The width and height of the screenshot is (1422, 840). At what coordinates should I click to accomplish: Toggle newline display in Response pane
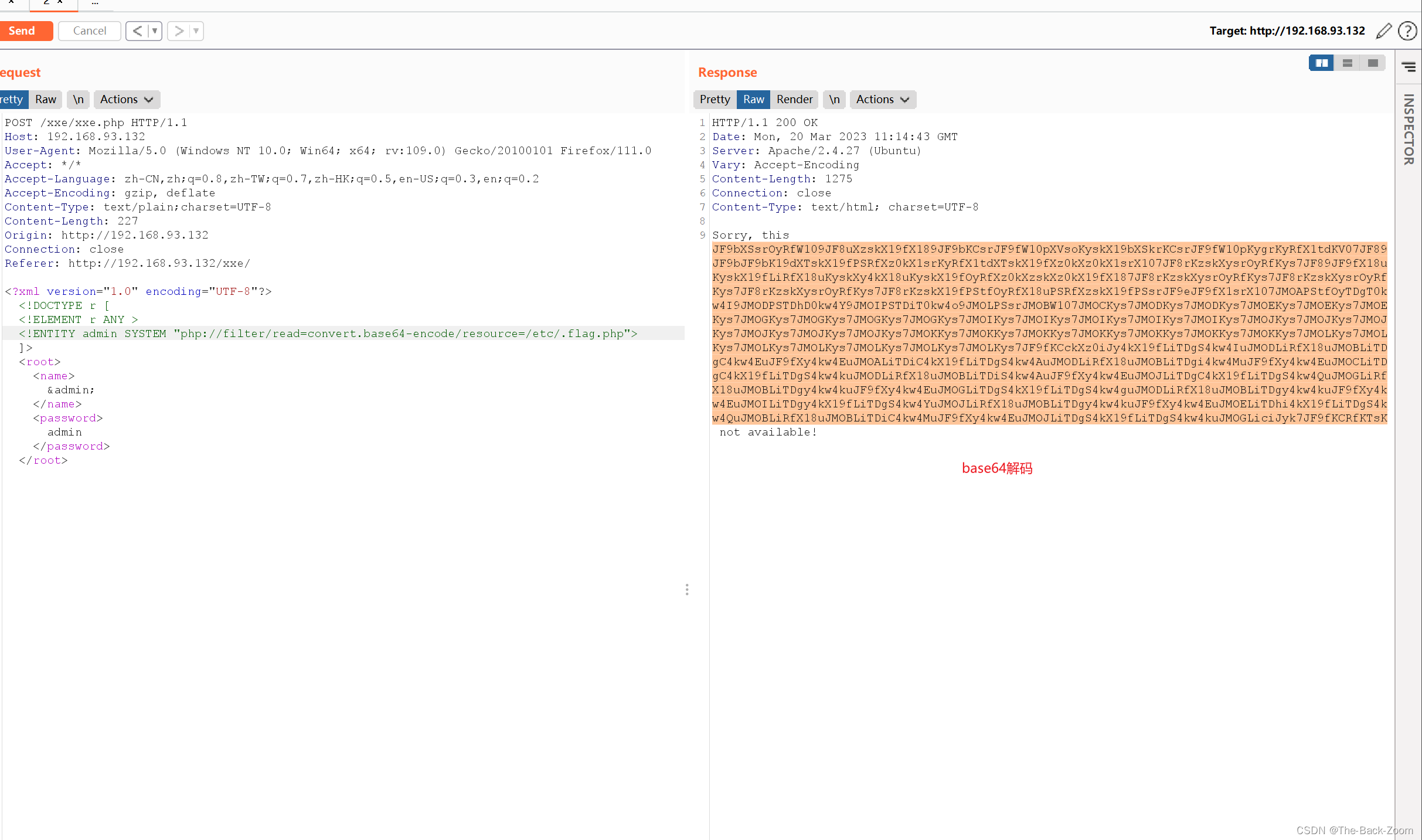[x=834, y=100]
